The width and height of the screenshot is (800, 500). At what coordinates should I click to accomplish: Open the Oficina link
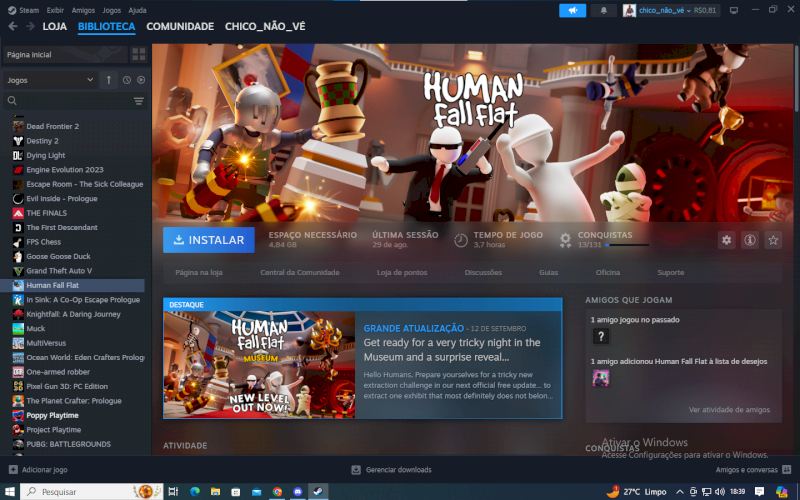click(x=608, y=272)
